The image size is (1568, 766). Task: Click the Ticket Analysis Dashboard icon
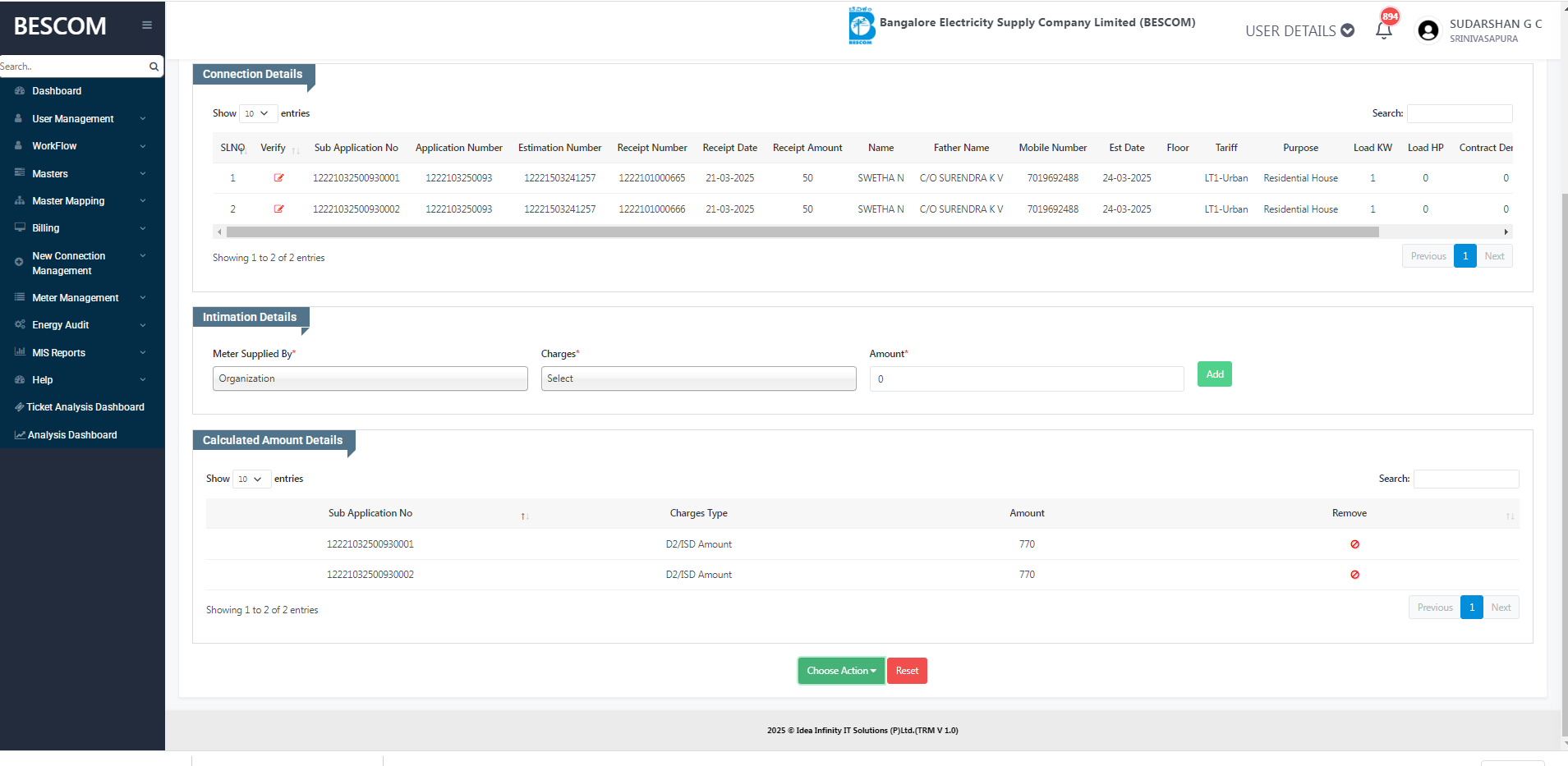pyautogui.click(x=19, y=407)
